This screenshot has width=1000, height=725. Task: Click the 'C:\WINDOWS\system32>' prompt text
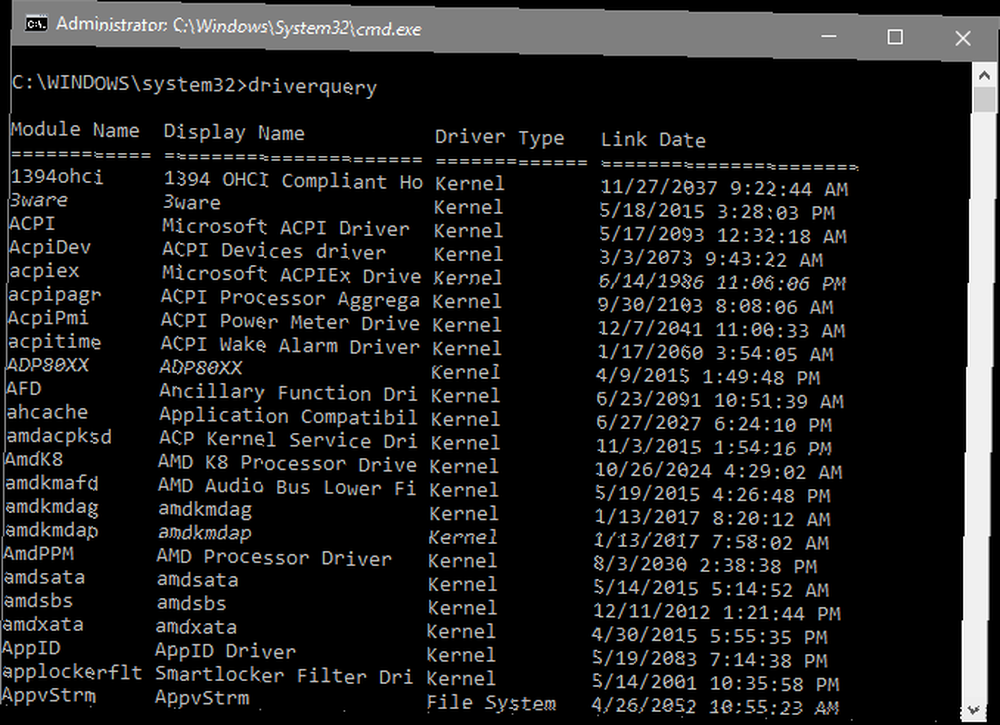129,84
